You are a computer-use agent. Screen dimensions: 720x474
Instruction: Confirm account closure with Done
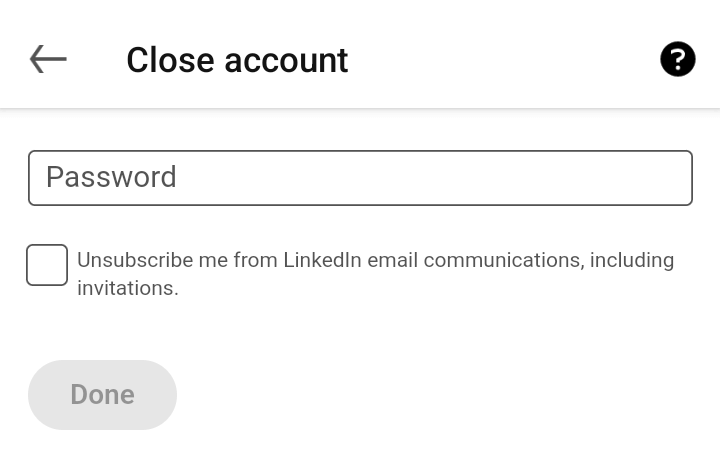(x=102, y=395)
